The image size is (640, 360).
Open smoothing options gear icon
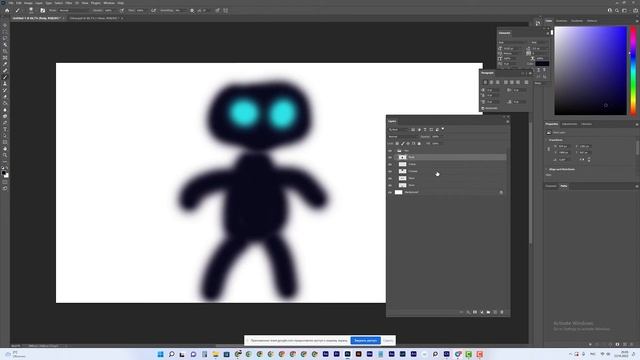(x=192, y=11)
